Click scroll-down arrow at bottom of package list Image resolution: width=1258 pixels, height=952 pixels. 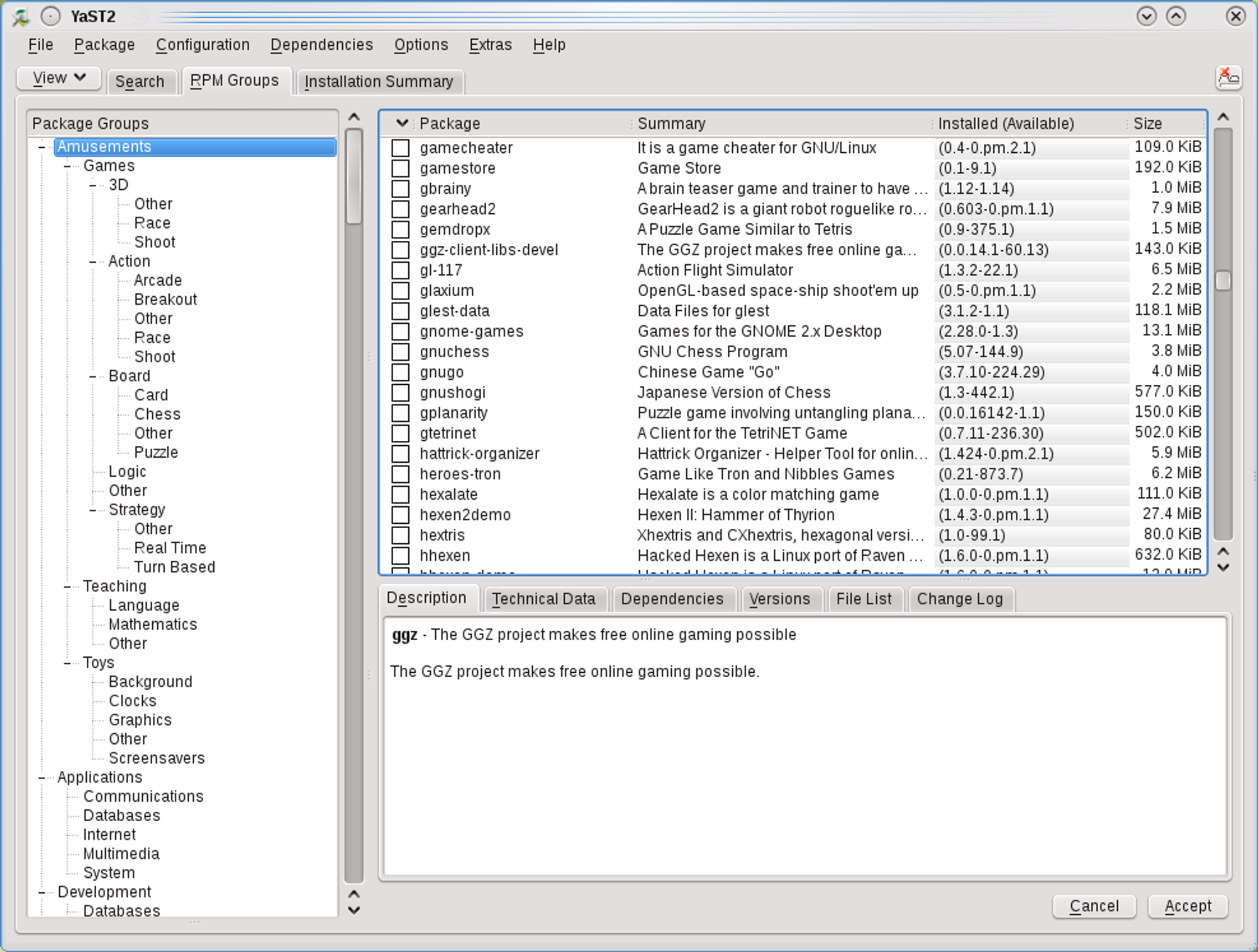coord(1223,567)
